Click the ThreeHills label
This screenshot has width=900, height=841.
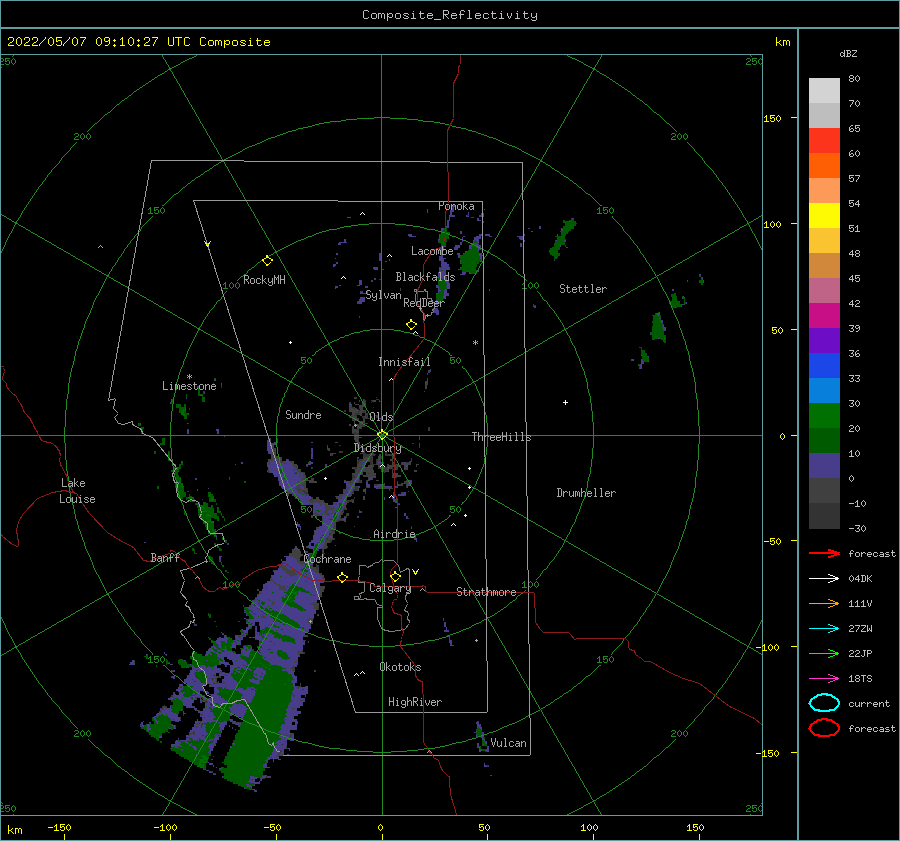[501, 437]
